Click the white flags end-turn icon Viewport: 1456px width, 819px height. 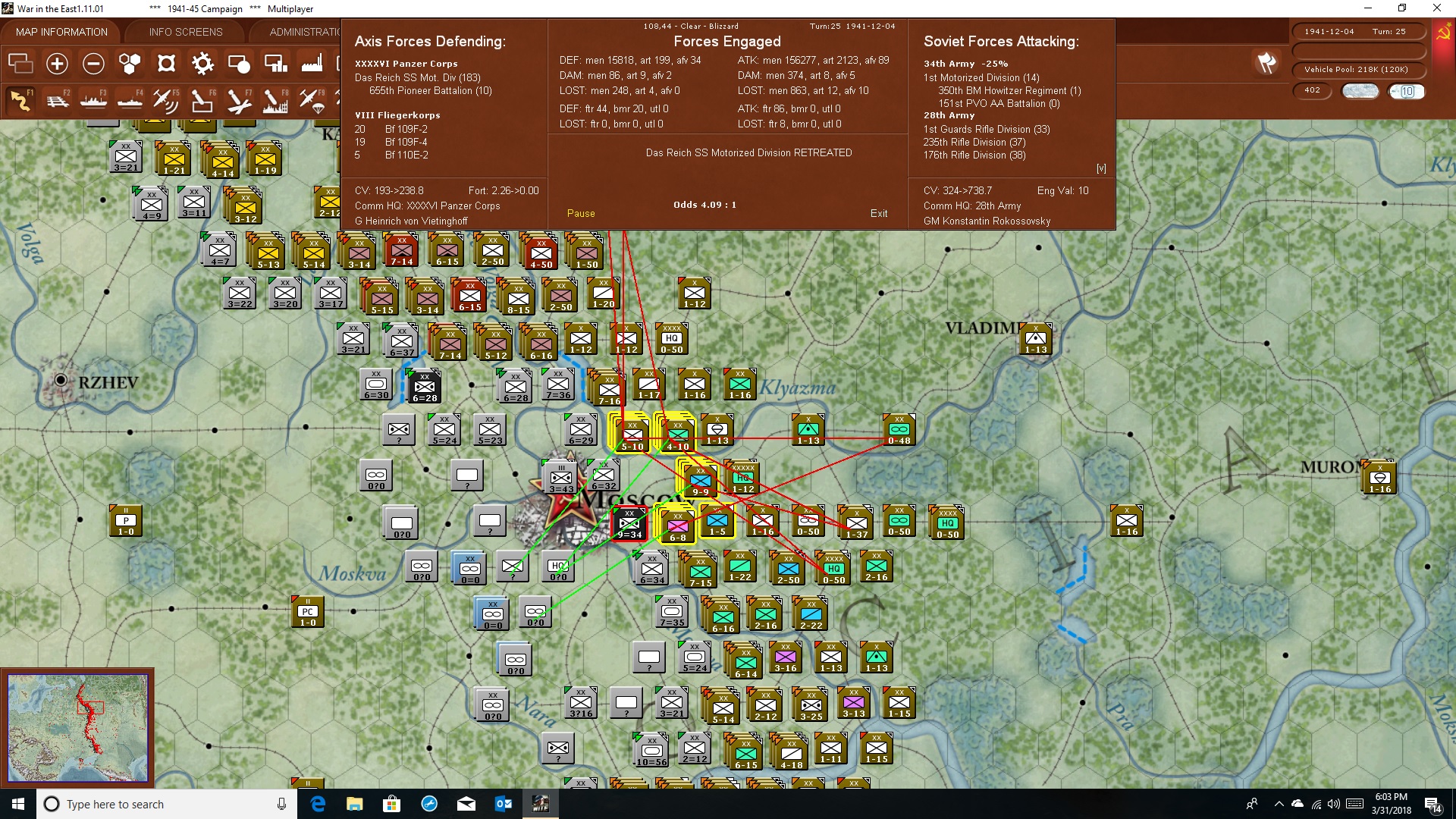(1266, 63)
